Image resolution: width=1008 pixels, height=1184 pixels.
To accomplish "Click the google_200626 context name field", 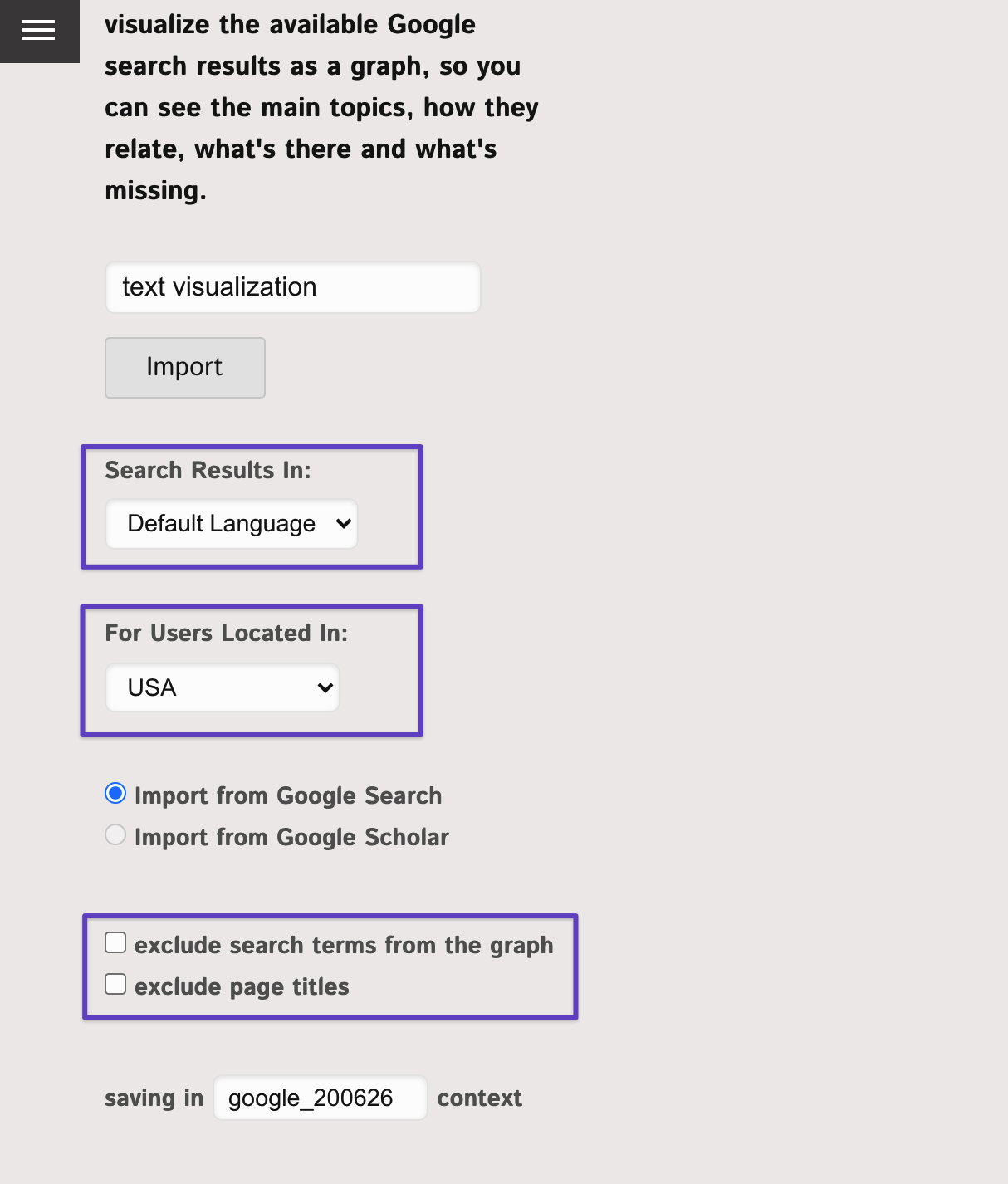I will pos(320,1097).
